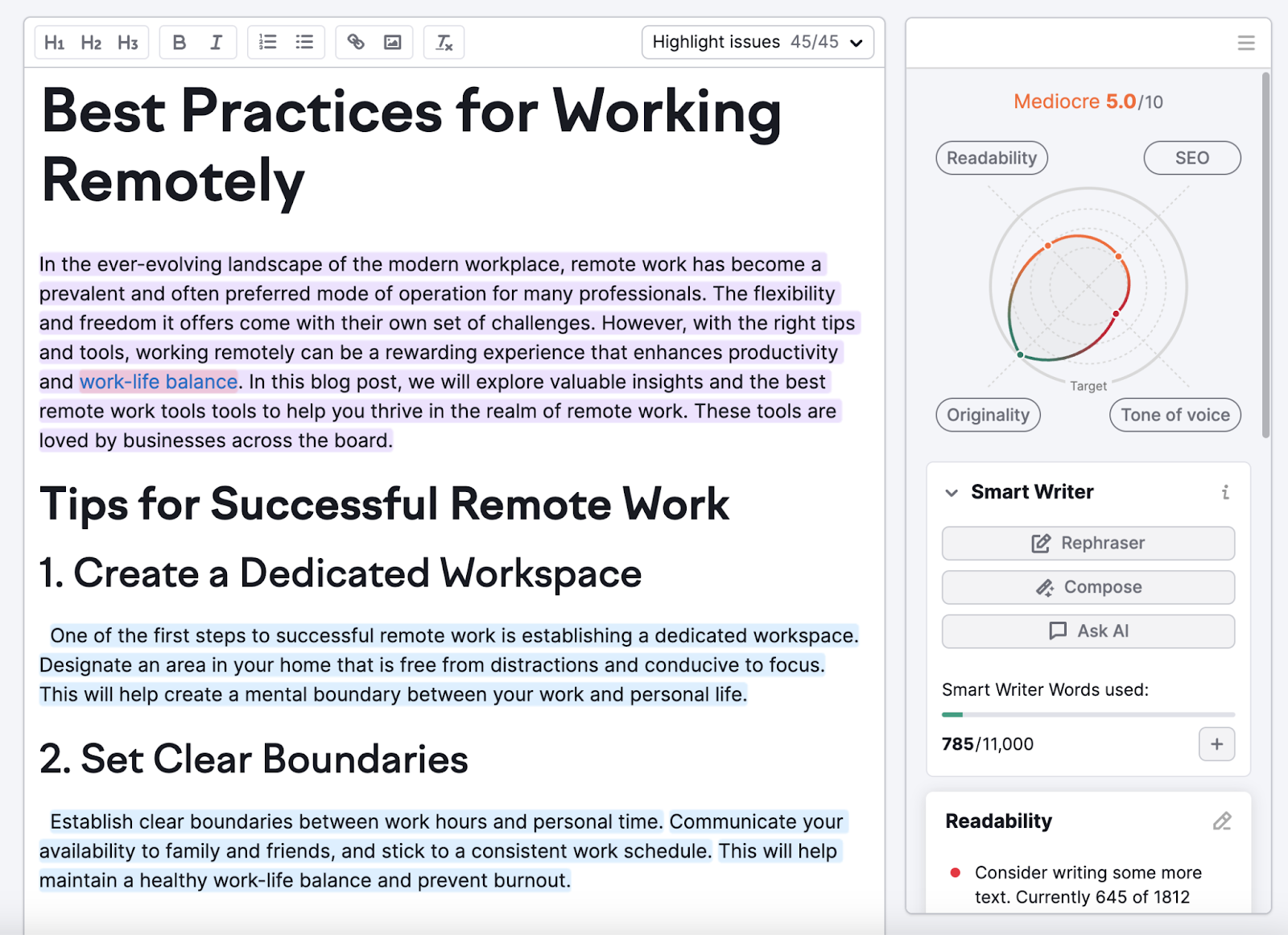Apply Heading 1 format

coord(54,43)
